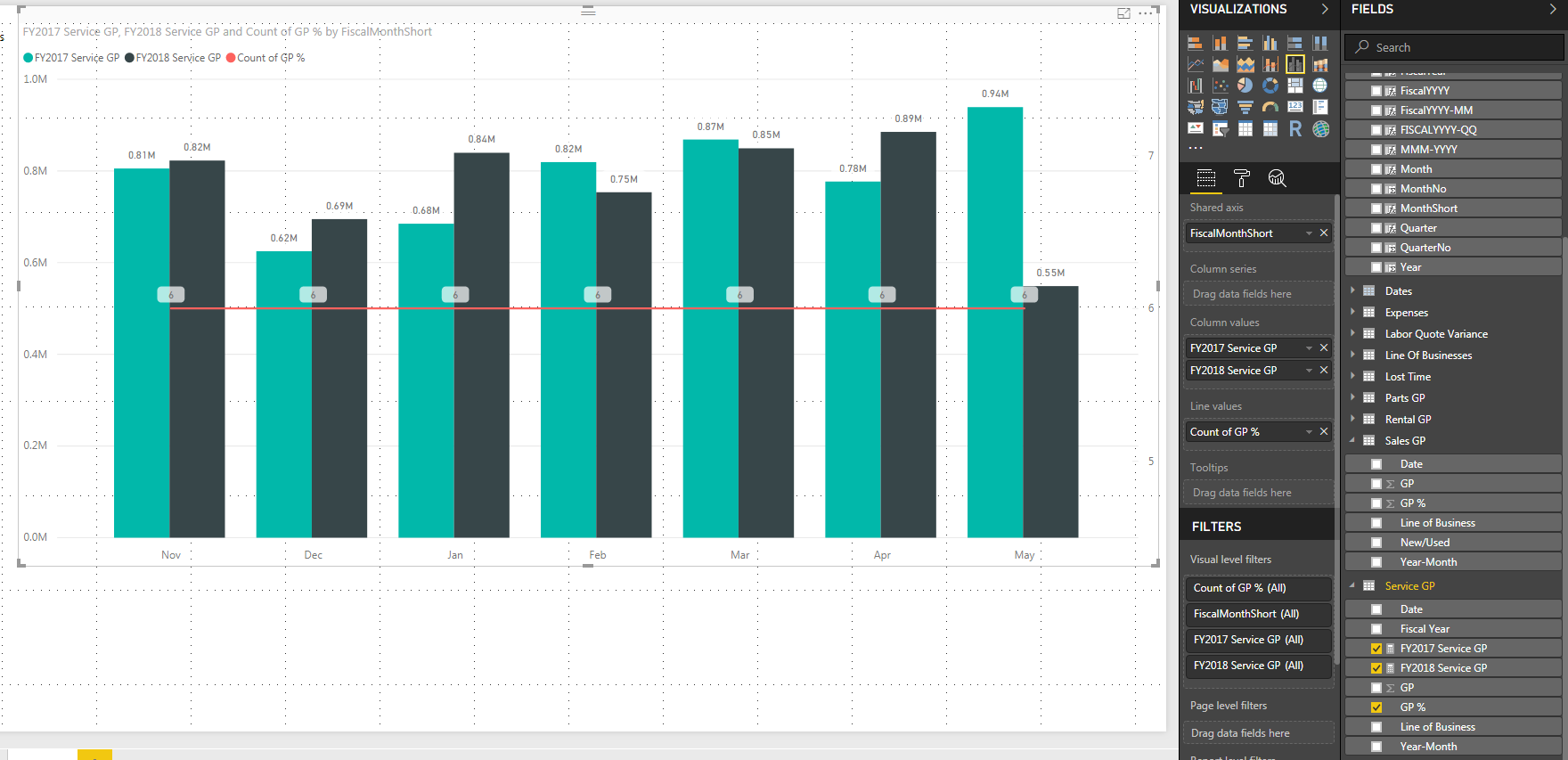
Task: Switch to the Format paint roller tab
Action: pyautogui.click(x=1242, y=178)
